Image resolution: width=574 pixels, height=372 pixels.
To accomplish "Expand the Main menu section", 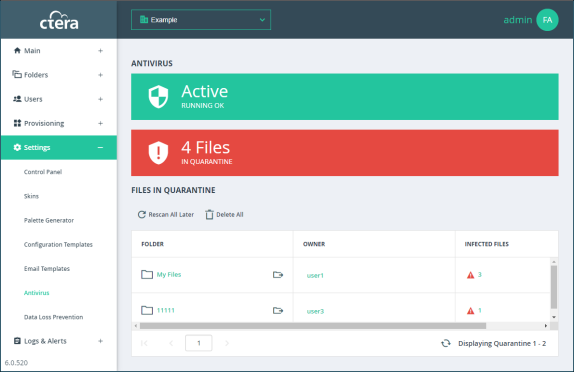I will 100,51.
